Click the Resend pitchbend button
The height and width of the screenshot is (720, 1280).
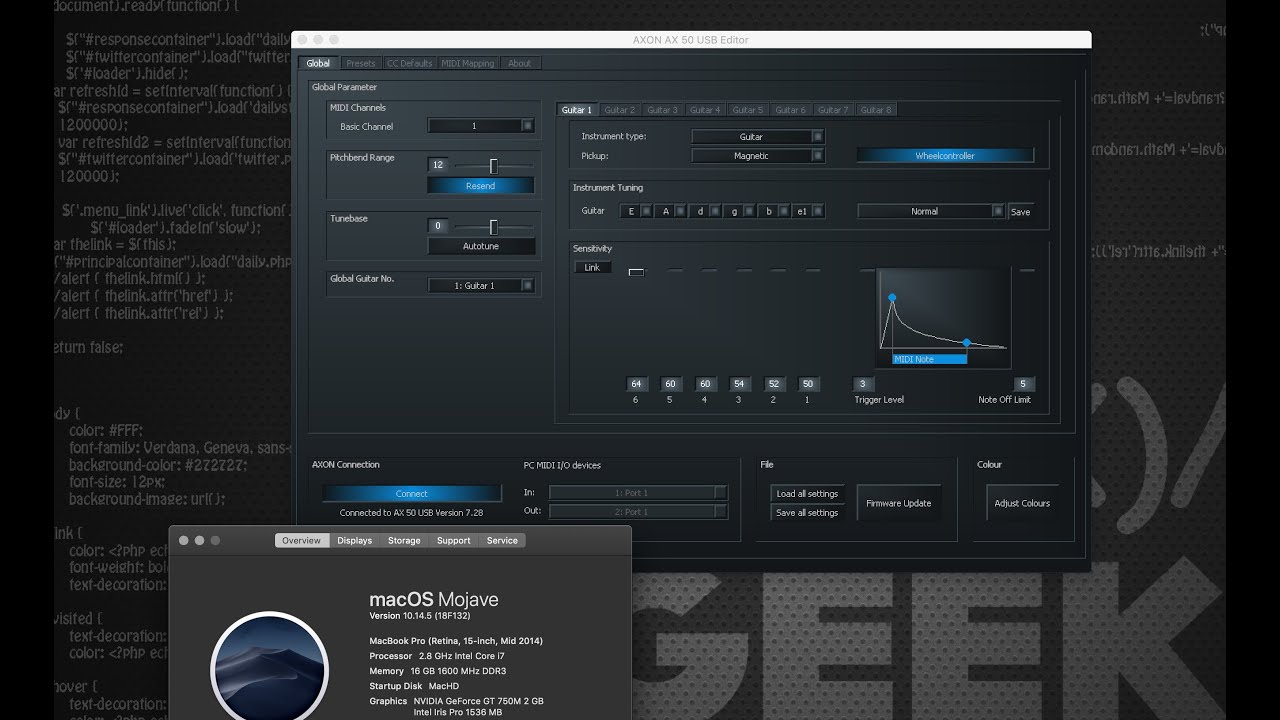point(480,186)
